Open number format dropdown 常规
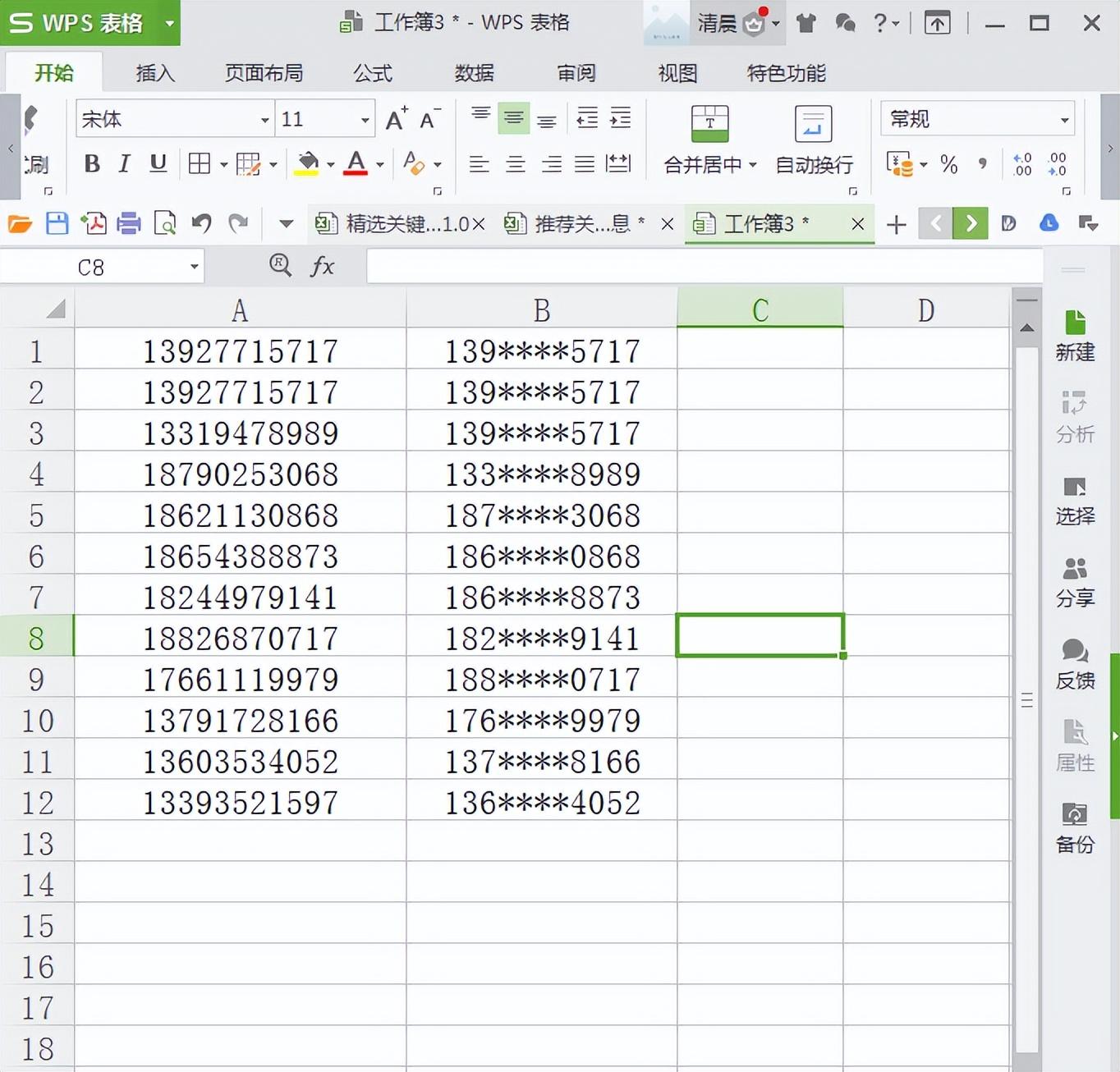Screen dimensions: 1120x1072 click(x=977, y=119)
